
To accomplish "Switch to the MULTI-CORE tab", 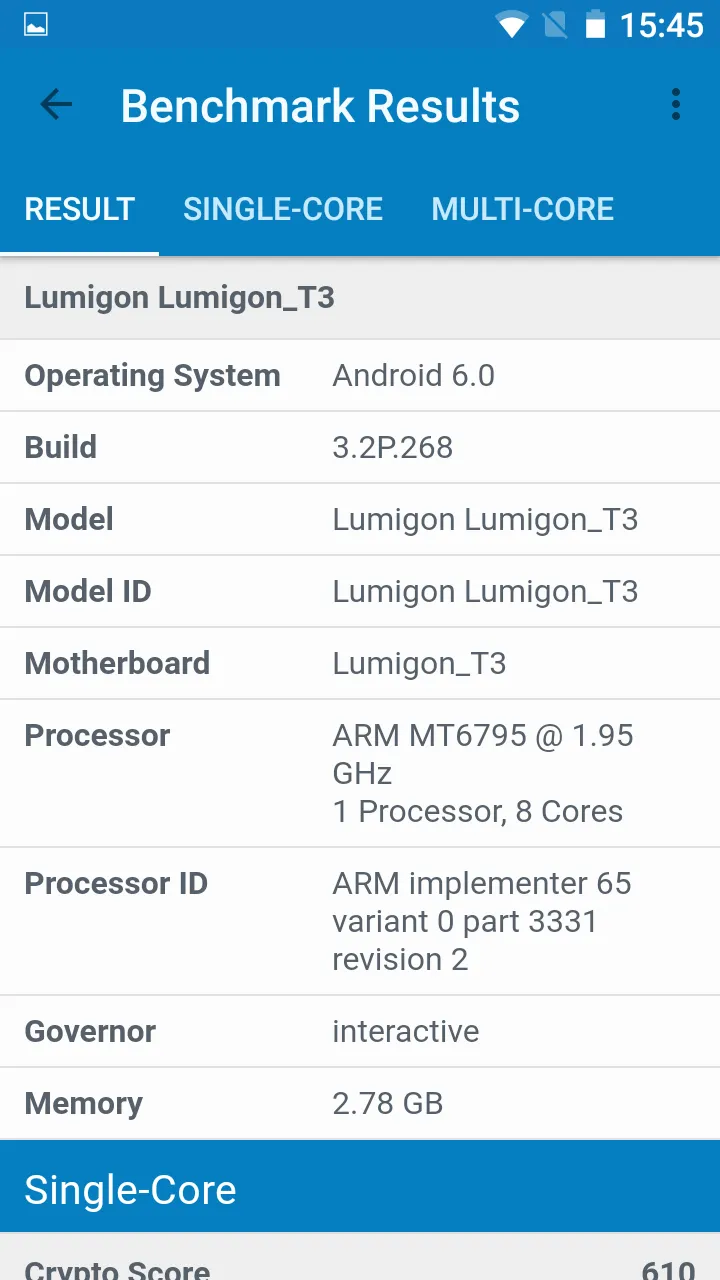I will pyautogui.click(x=522, y=209).
